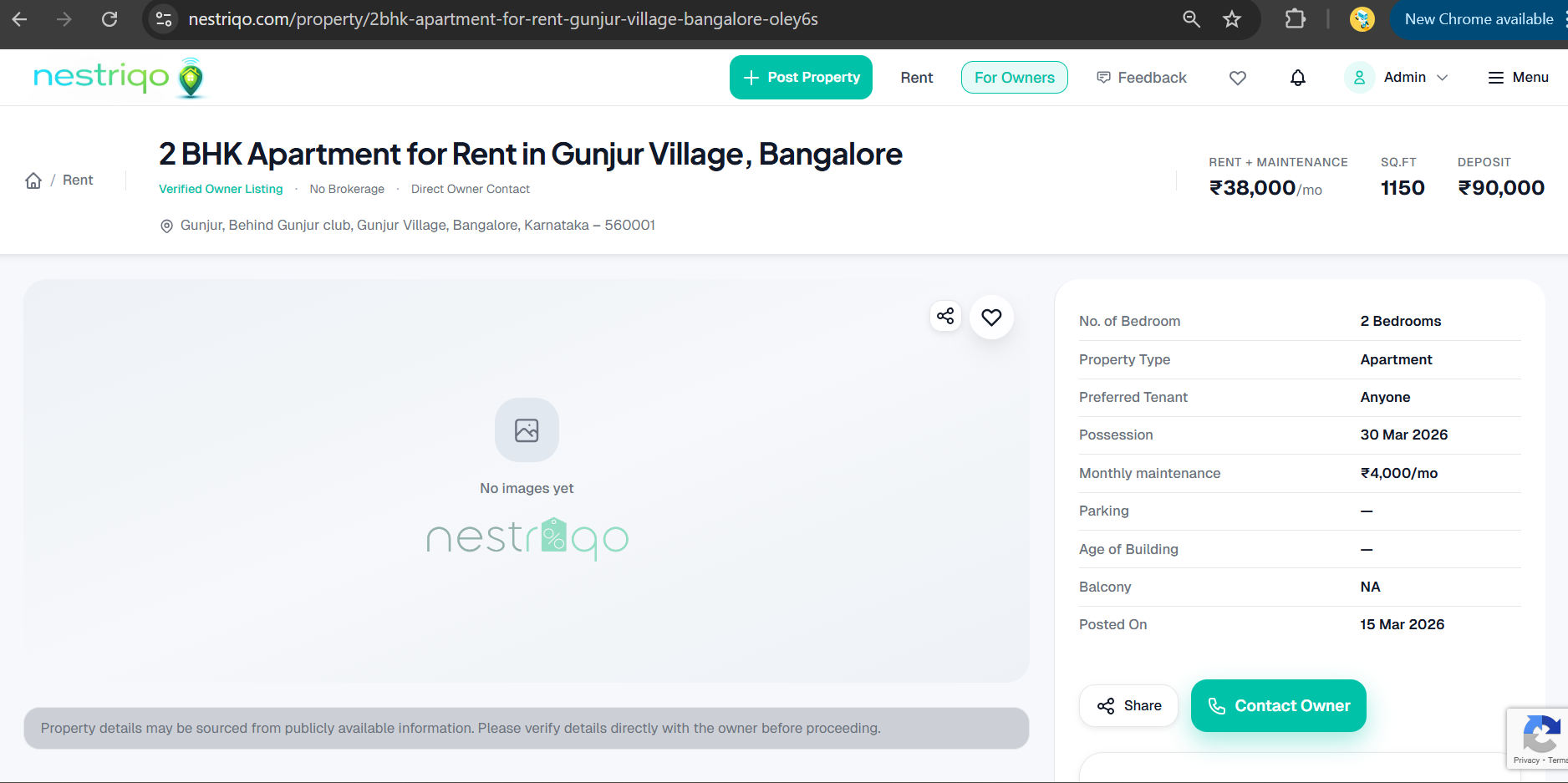Click the notification bell icon

click(1297, 77)
